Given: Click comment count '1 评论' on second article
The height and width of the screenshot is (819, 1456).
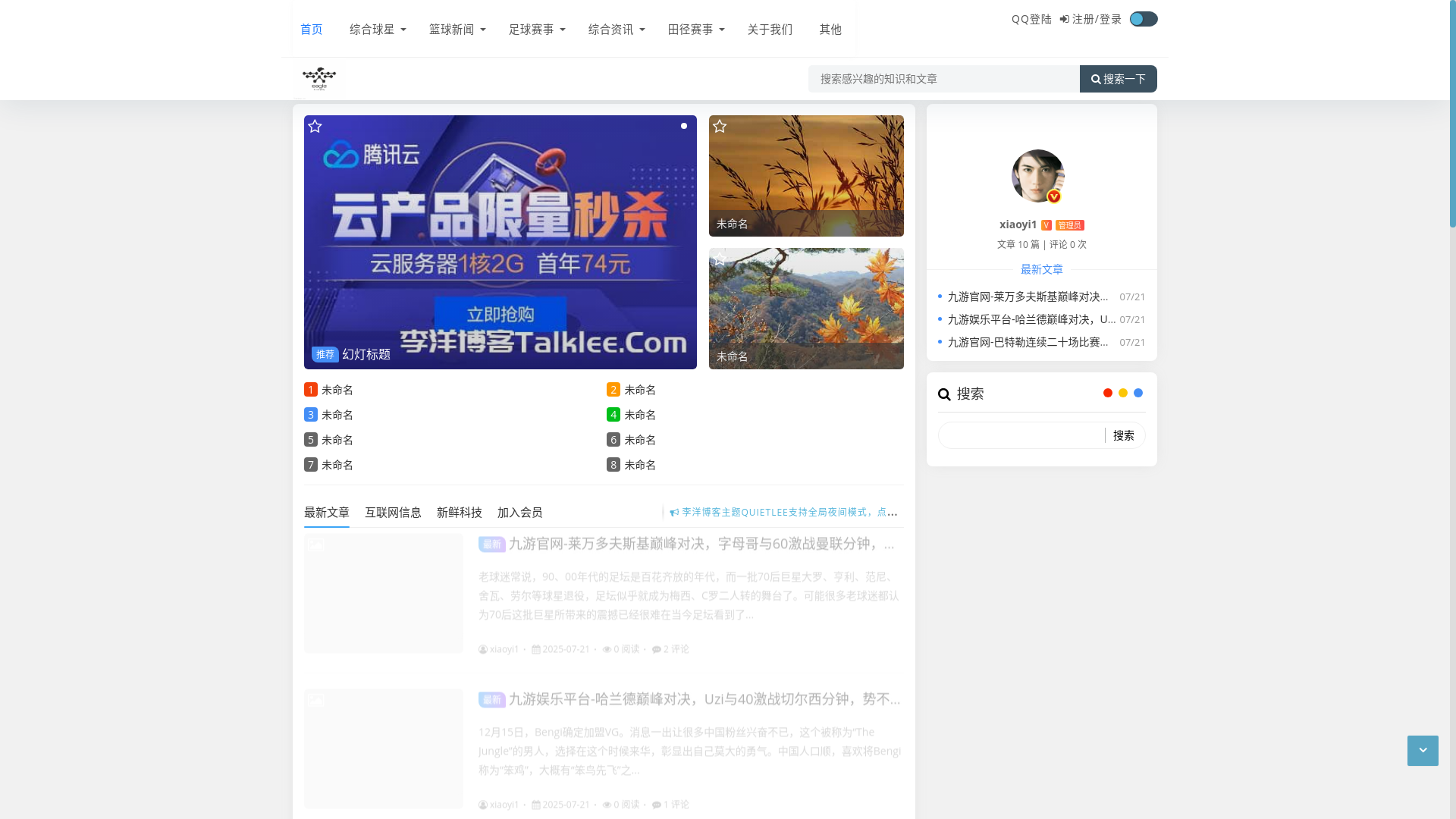Looking at the screenshot, I should [670, 805].
